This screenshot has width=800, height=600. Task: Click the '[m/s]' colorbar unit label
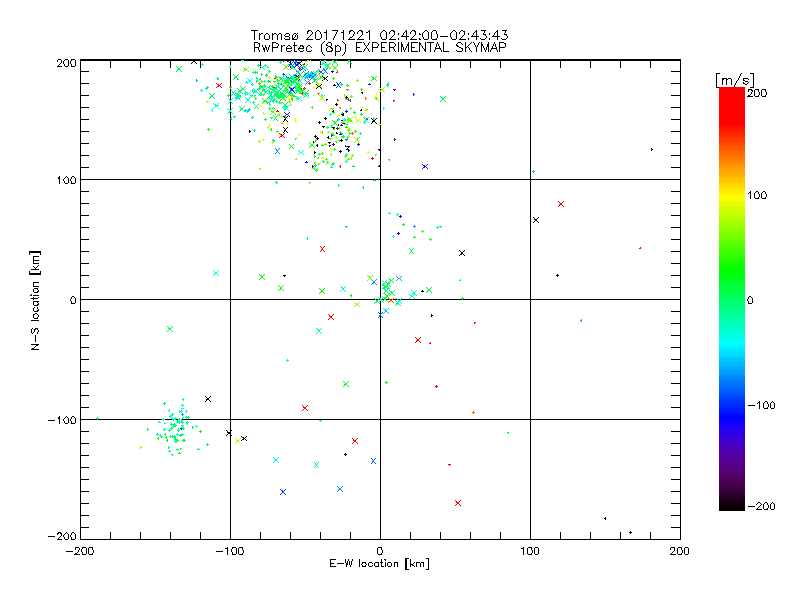coord(735,80)
